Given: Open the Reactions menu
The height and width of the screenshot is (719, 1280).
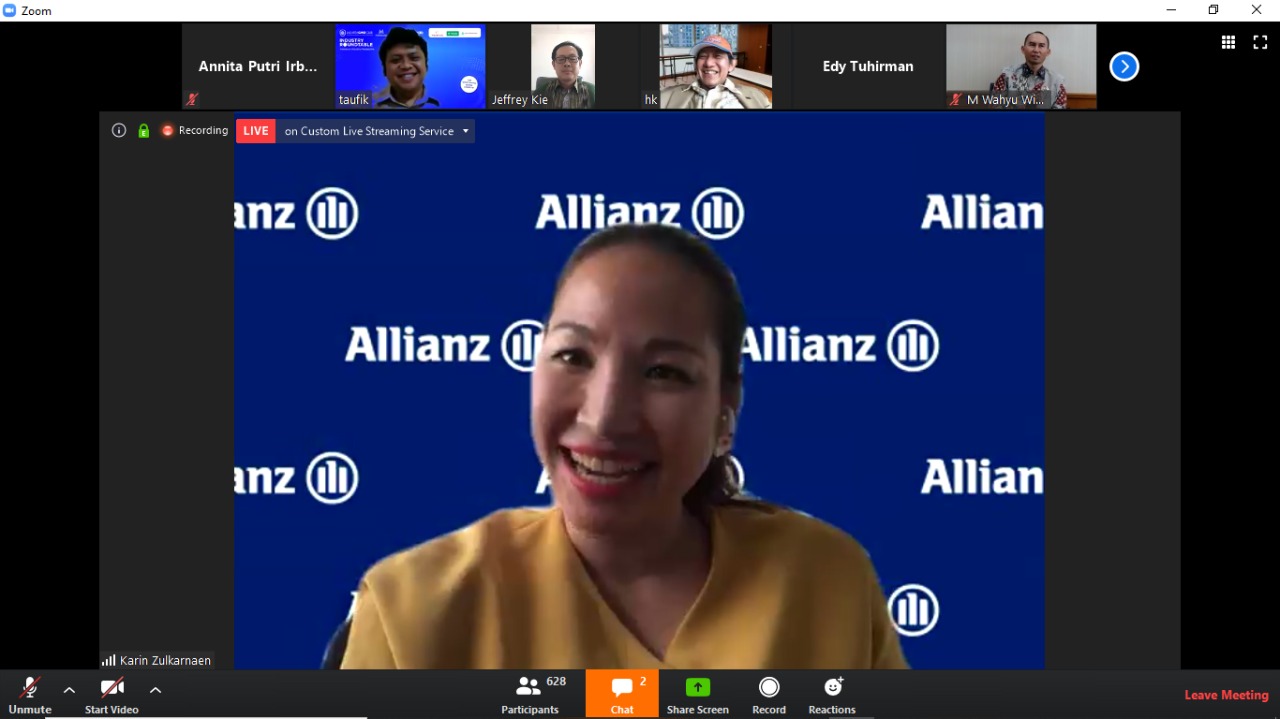Looking at the screenshot, I should point(832,694).
